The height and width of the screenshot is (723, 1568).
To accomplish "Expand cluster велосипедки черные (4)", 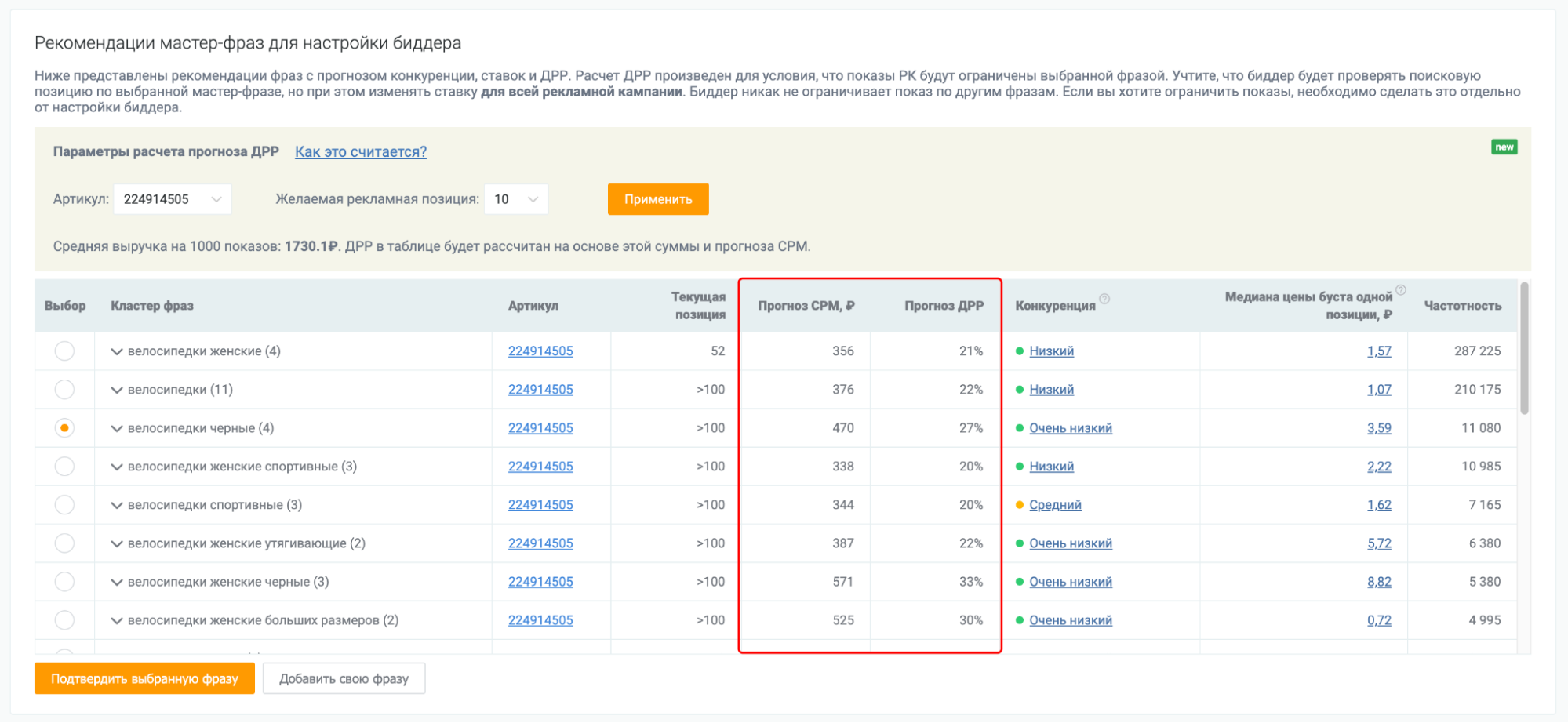I will pos(117,429).
